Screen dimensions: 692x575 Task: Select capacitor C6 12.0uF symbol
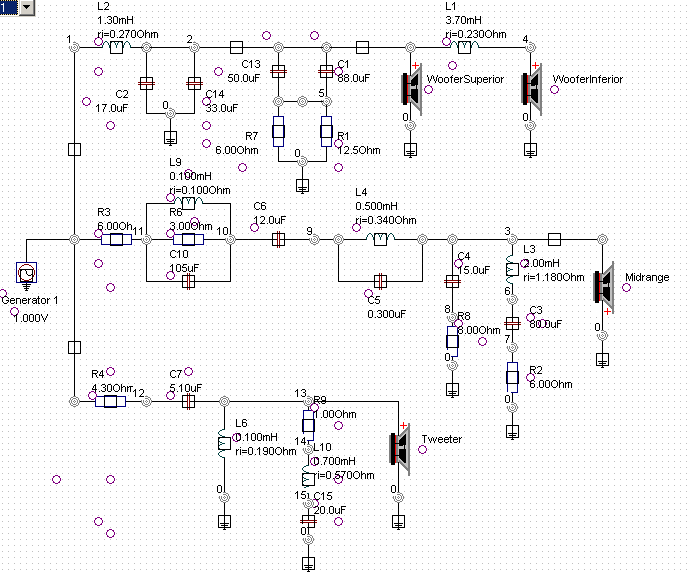click(x=278, y=240)
